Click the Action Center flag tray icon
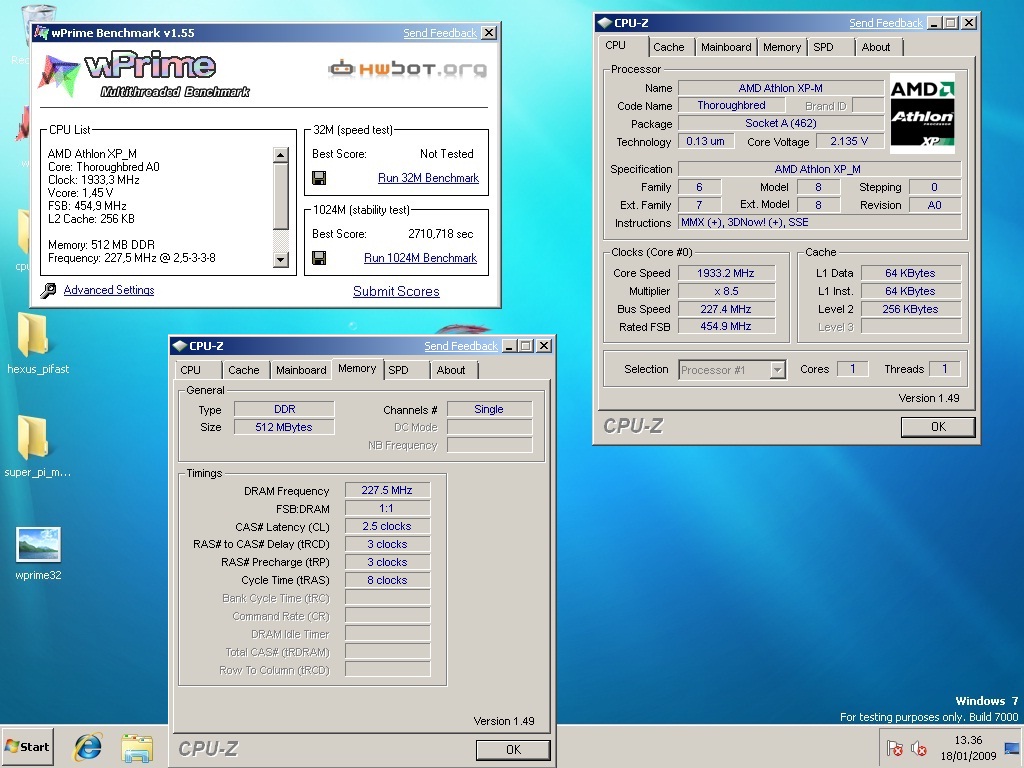This screenshot has height=768, width=1024. click(895, 748)
